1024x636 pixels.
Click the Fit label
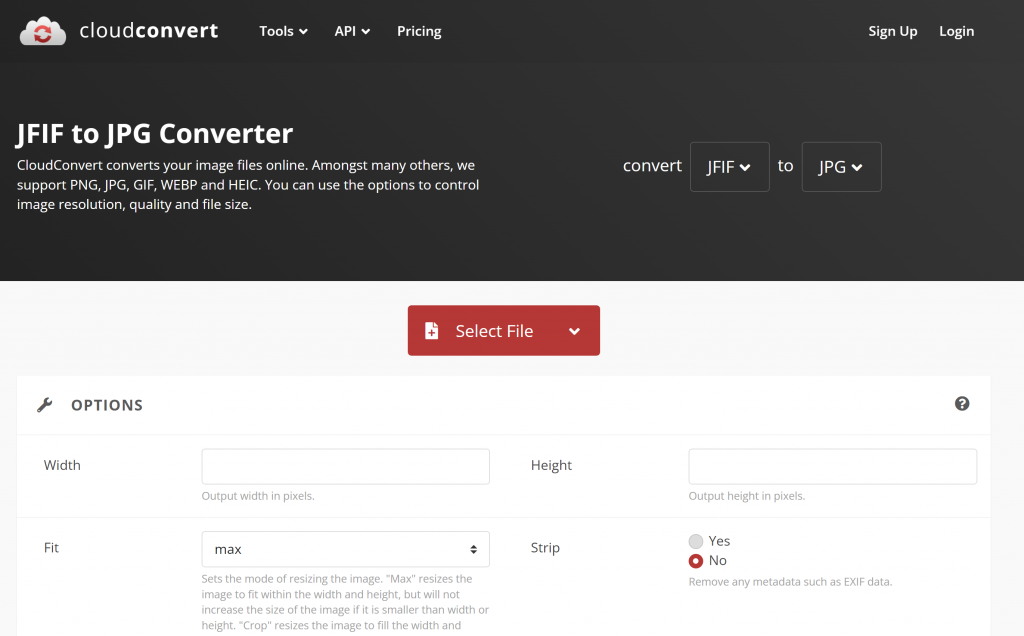[x=51, y=548]
